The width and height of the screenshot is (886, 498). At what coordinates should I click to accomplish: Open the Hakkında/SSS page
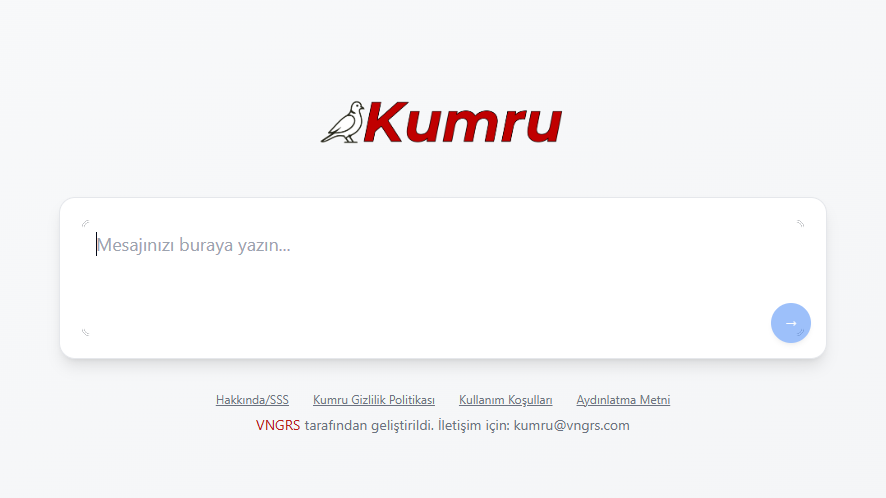pos(252,400)
